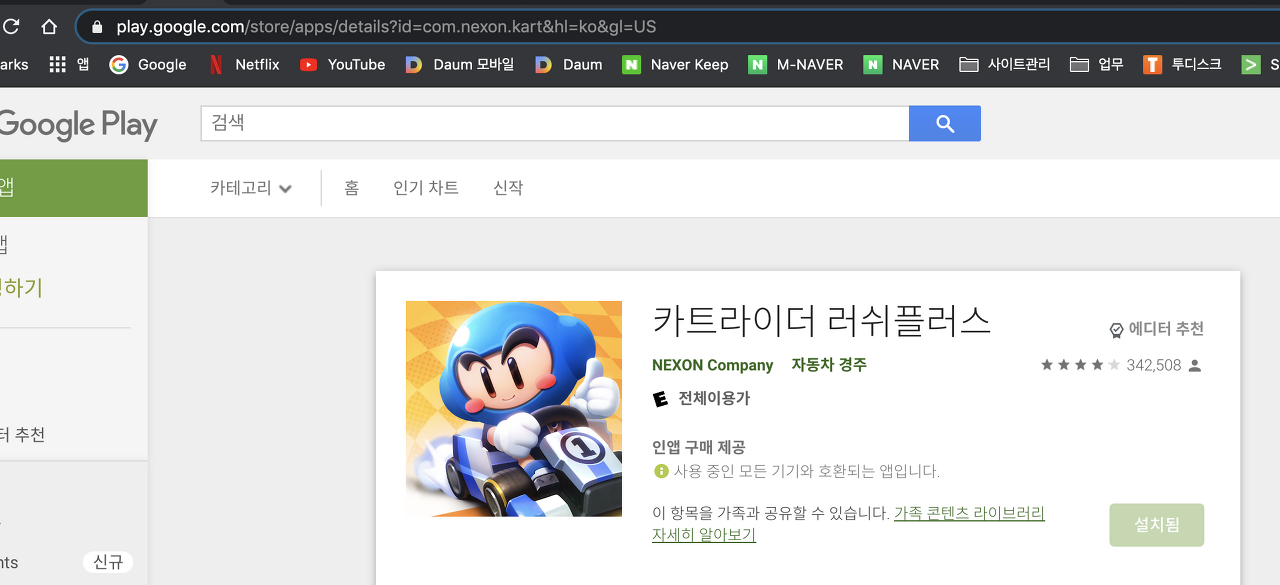
Task: Click the 설치됨 button
Action: 1157,525
